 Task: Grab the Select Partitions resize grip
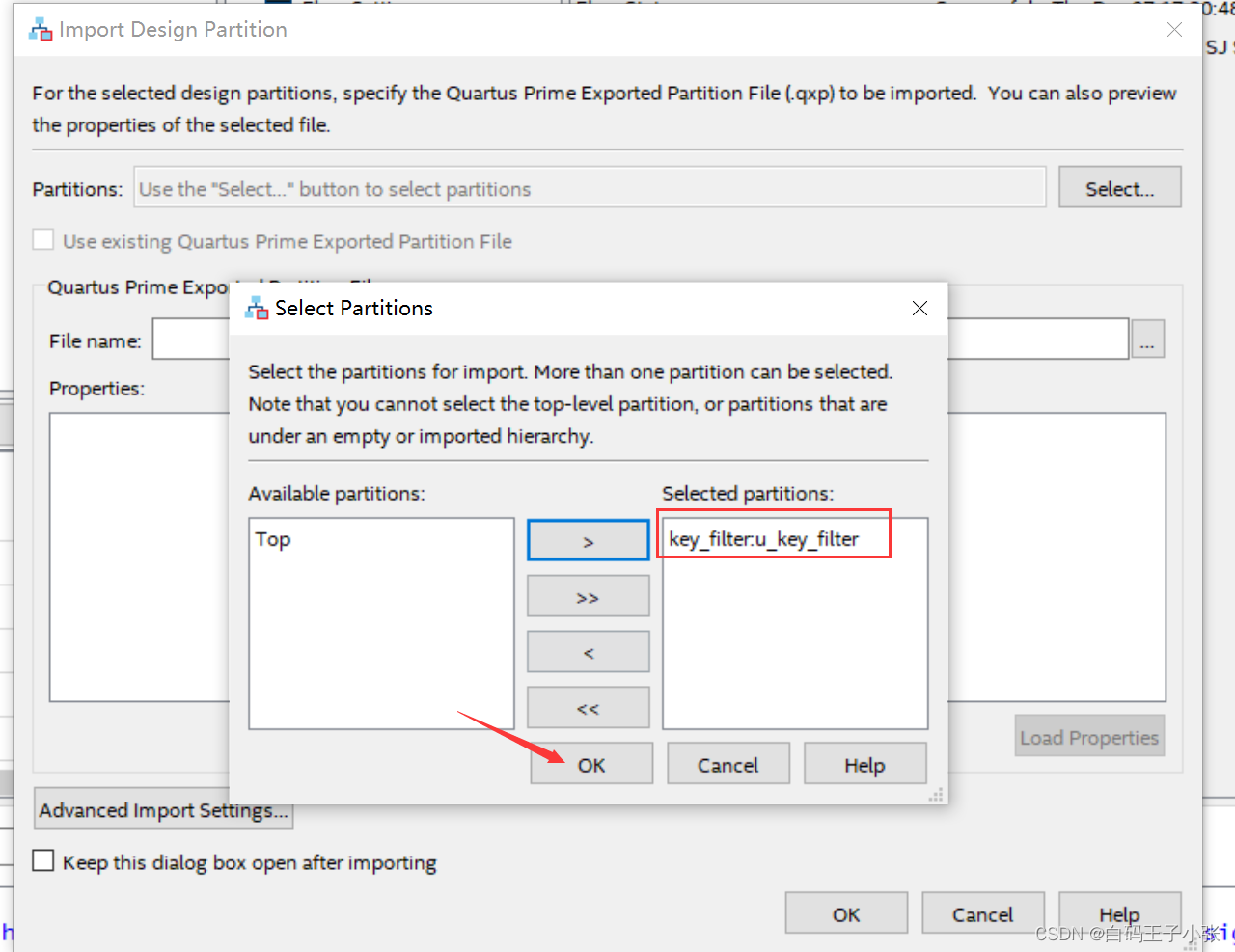[x=935, y=796]
